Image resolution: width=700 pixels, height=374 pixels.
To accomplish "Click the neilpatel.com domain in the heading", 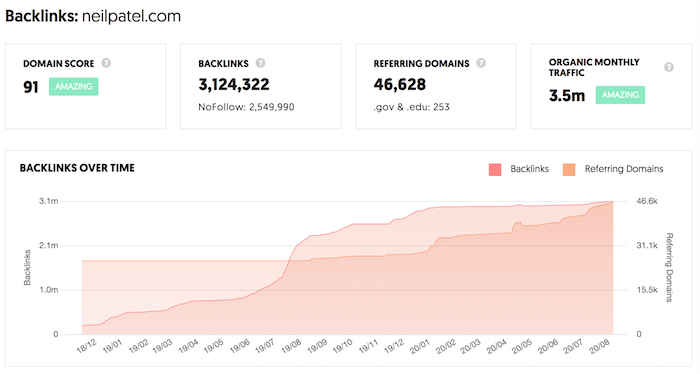I will [132, 17].
